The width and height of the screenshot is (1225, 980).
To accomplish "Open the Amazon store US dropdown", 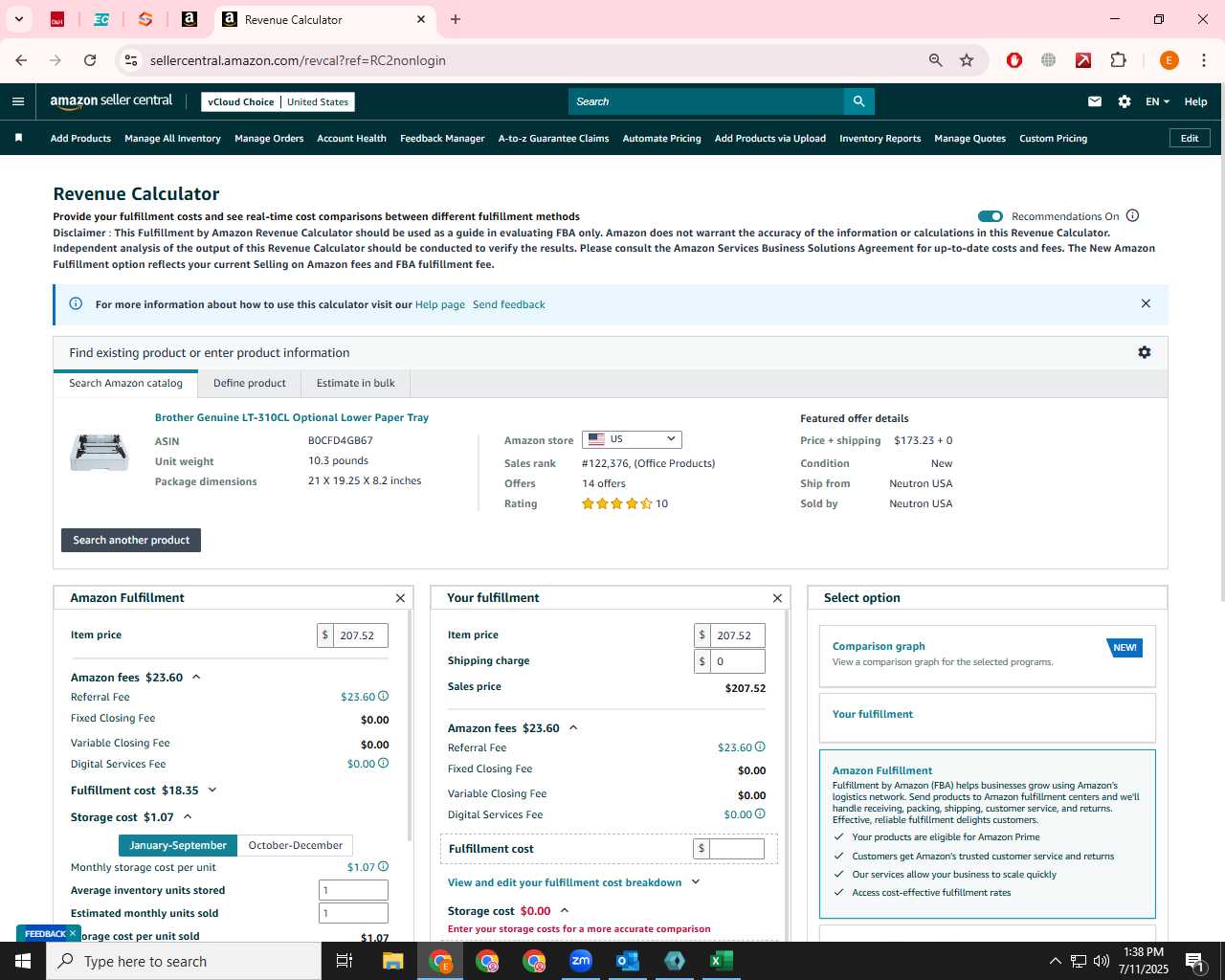I will 632,439.
